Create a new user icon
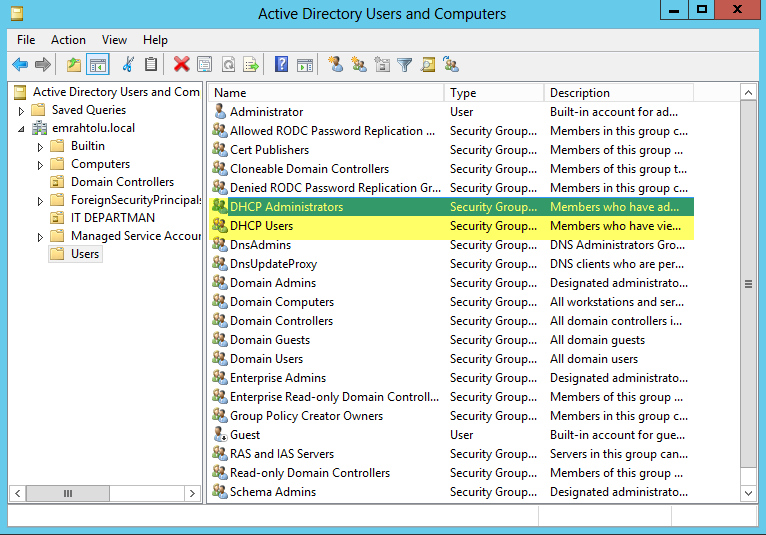Image resolution: width=766 pixels, height=535 pixels. 335,64
